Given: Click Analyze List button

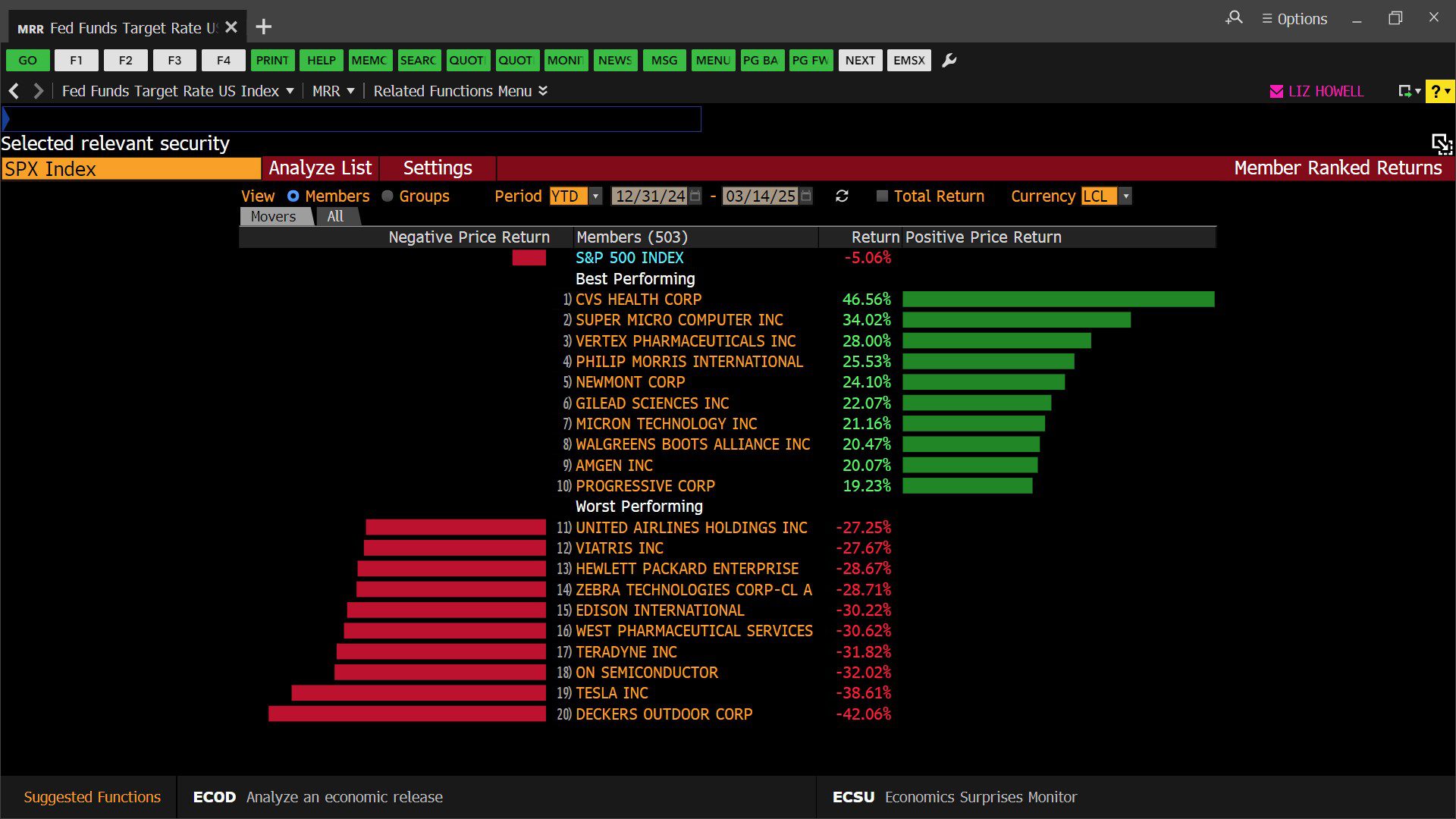Looking at the screenshot, I should click(320, 168).
